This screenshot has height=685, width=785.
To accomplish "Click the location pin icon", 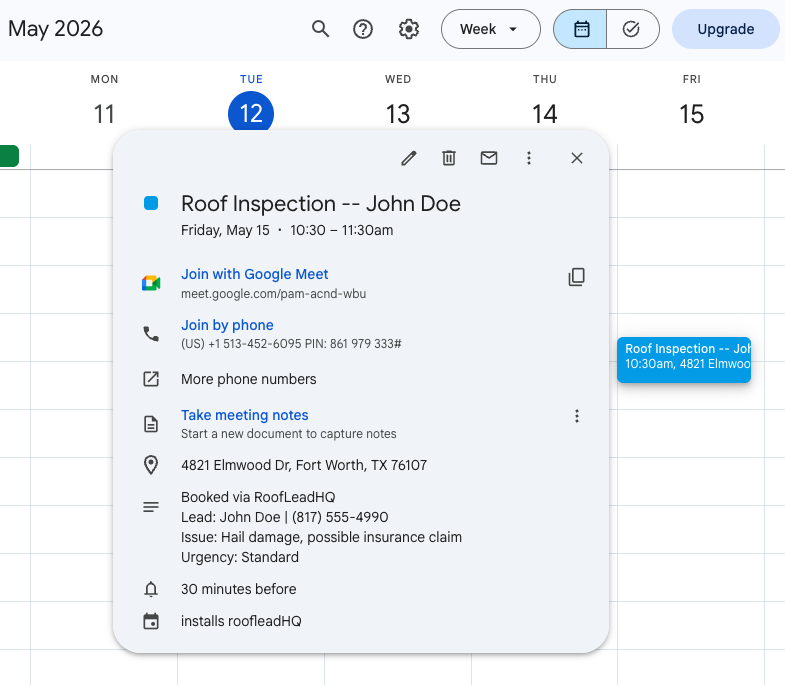I will 151,465.
